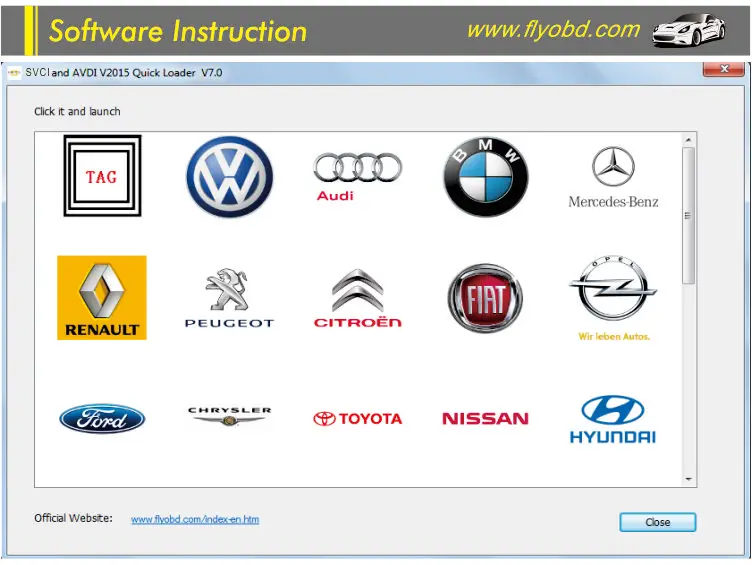The image size is (752, 565).
Task: Open the Volkswagen logo module
Action: pos(229,176)
